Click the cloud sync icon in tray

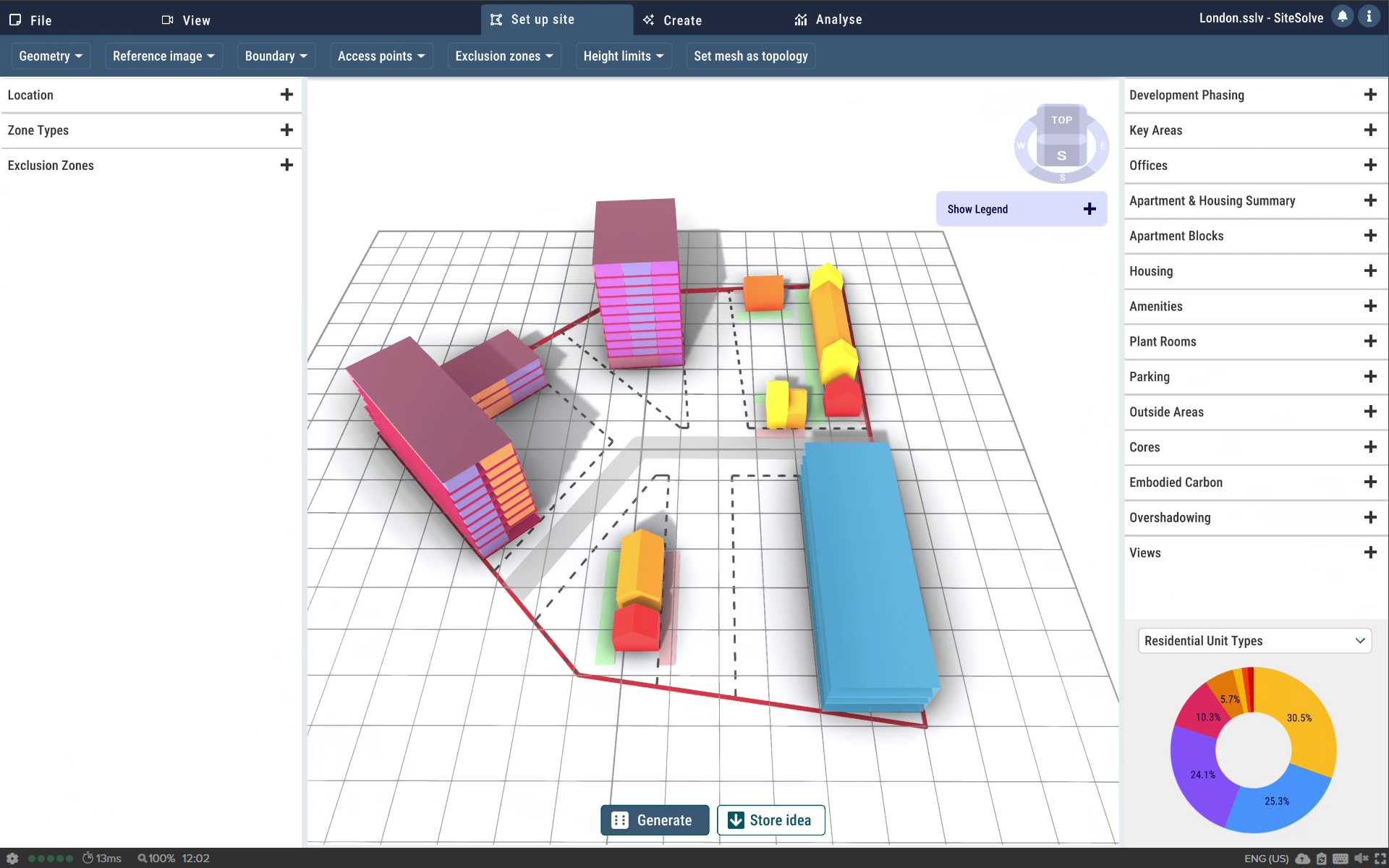1302,859
